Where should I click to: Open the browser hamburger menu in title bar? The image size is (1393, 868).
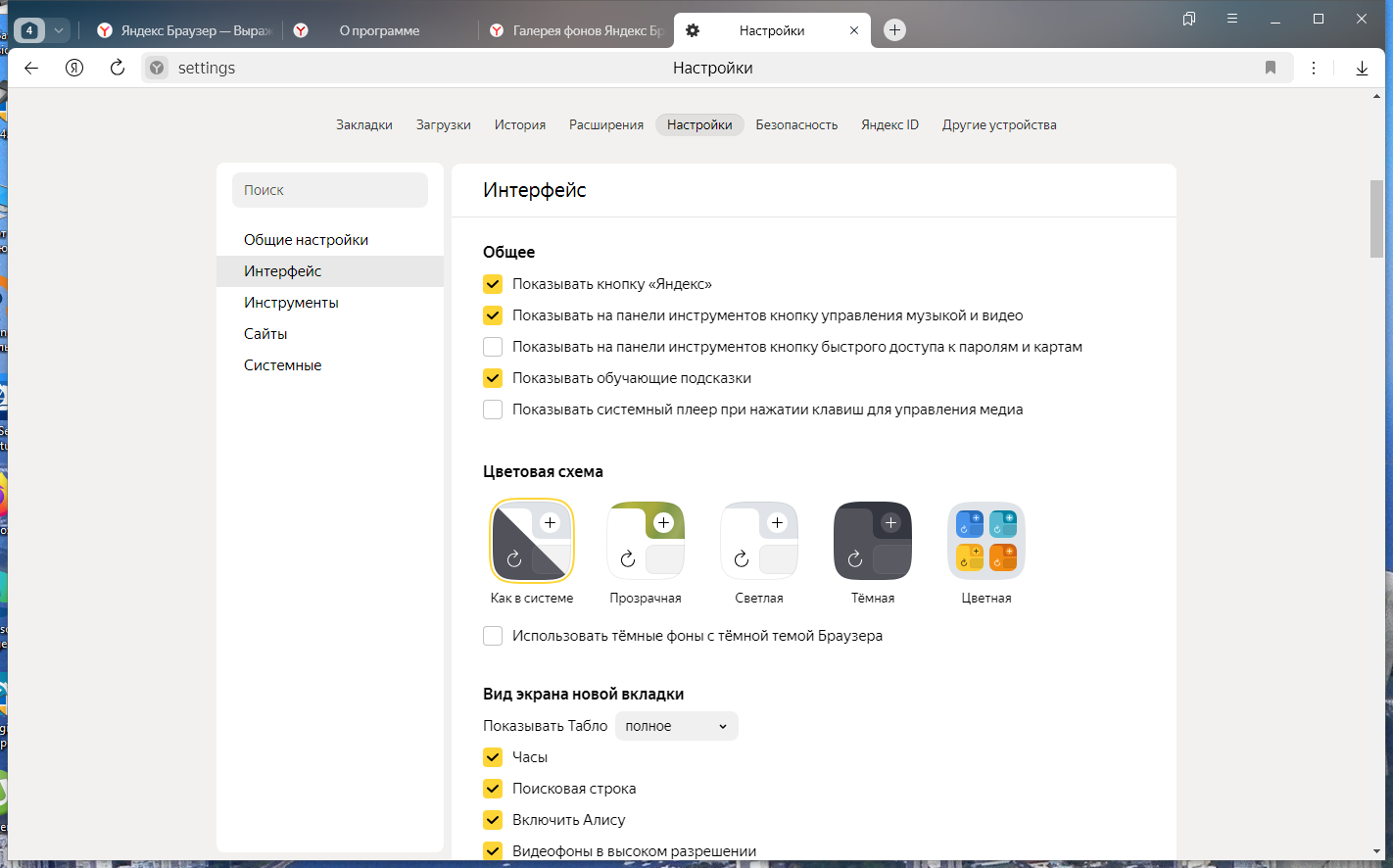[1232, 19]
